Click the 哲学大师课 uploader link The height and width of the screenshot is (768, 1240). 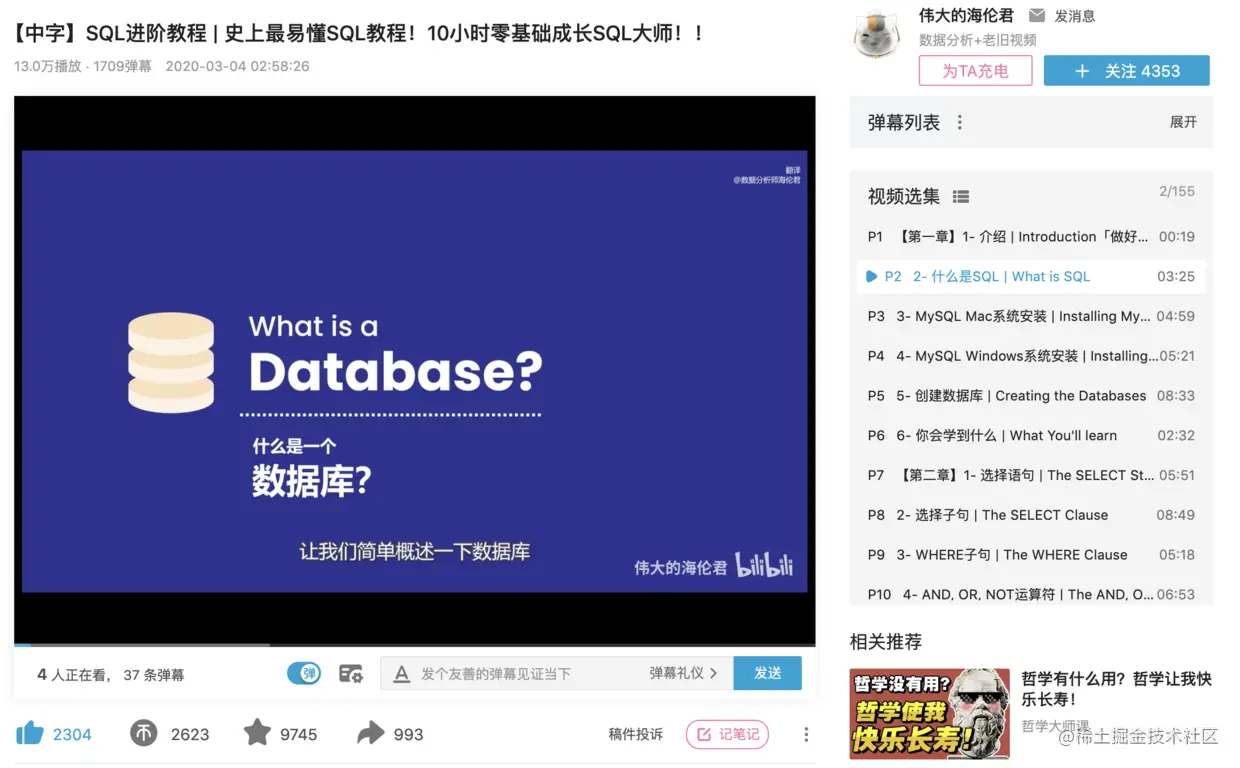(x=1055, y=726)
